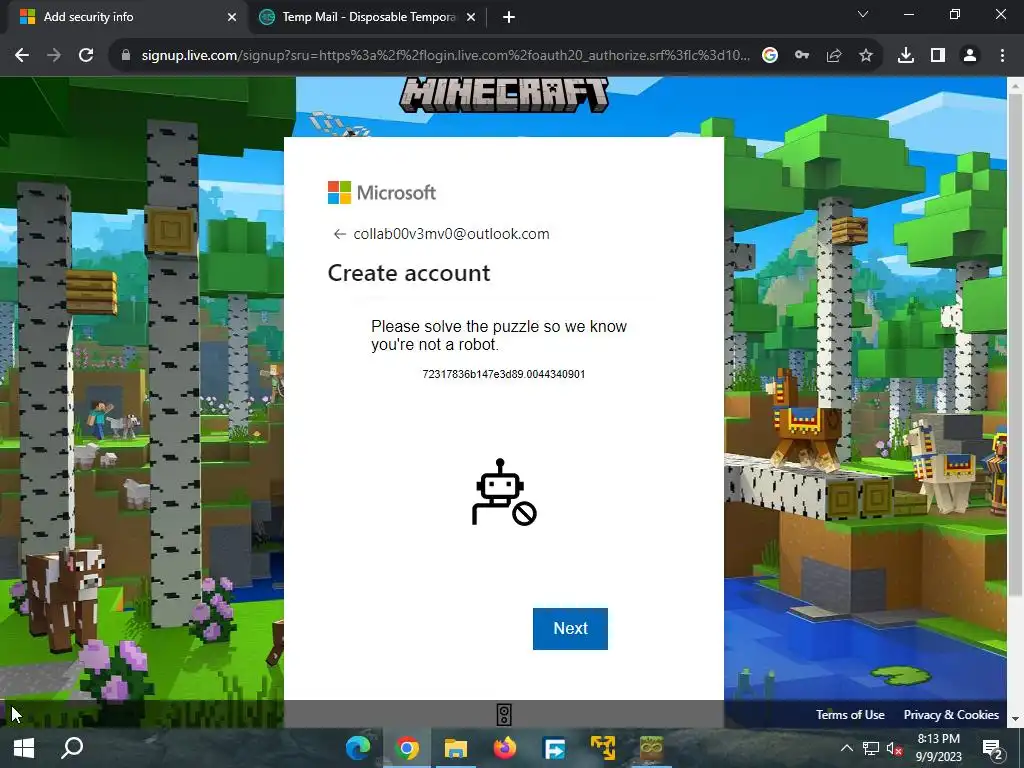This screenshot has height=768, width=1024.
Task: Click browser forward arrow
Action: click(x=54, y=56)
